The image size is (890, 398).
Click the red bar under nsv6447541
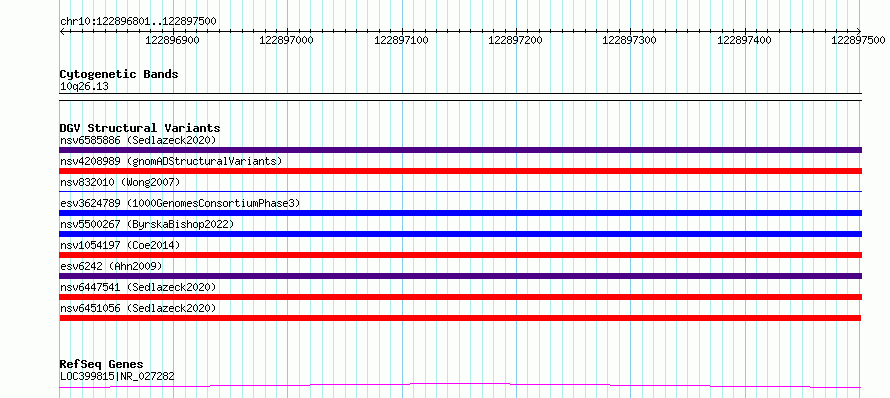[460, 297]
